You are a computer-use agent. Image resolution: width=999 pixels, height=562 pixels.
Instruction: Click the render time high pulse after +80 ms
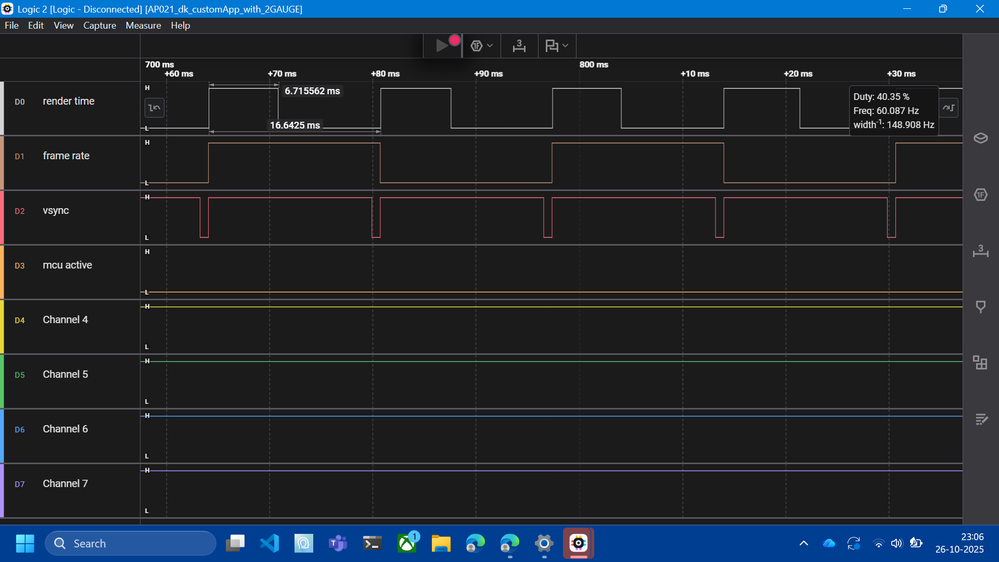point(415,108)
